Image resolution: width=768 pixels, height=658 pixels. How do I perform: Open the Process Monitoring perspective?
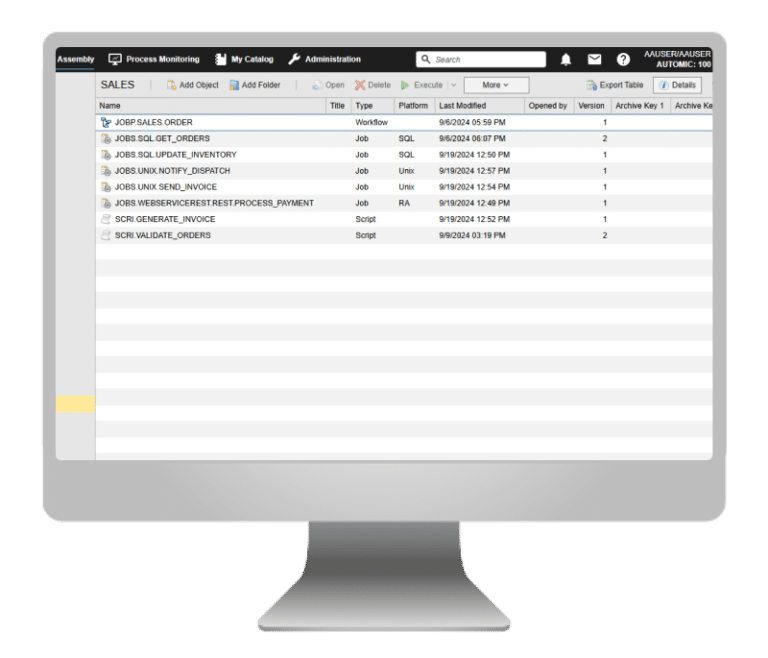[x=154, y=59]
